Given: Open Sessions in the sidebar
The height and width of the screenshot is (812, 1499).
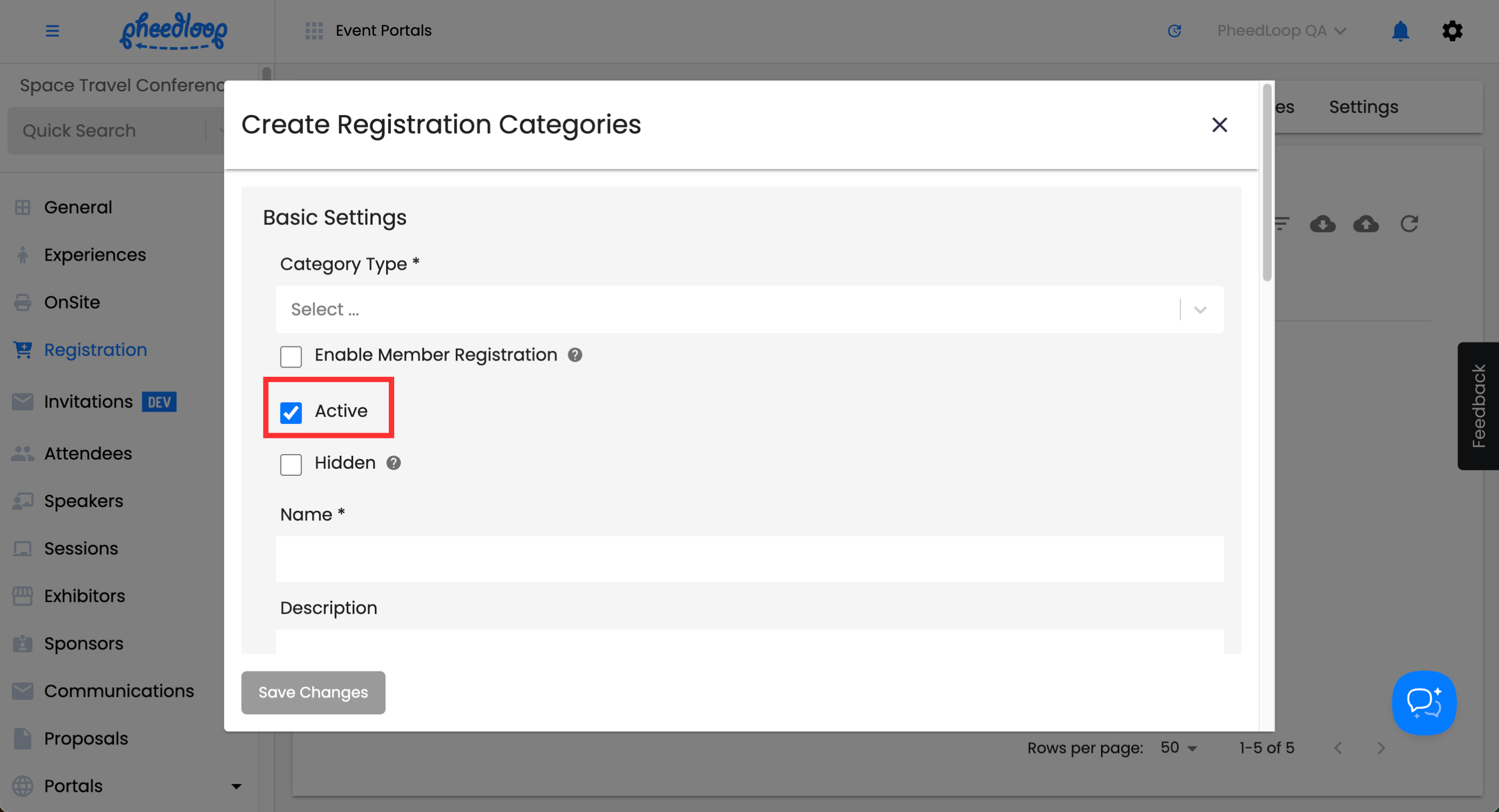Looking at the screenshot, I should [x=81, y=549].
